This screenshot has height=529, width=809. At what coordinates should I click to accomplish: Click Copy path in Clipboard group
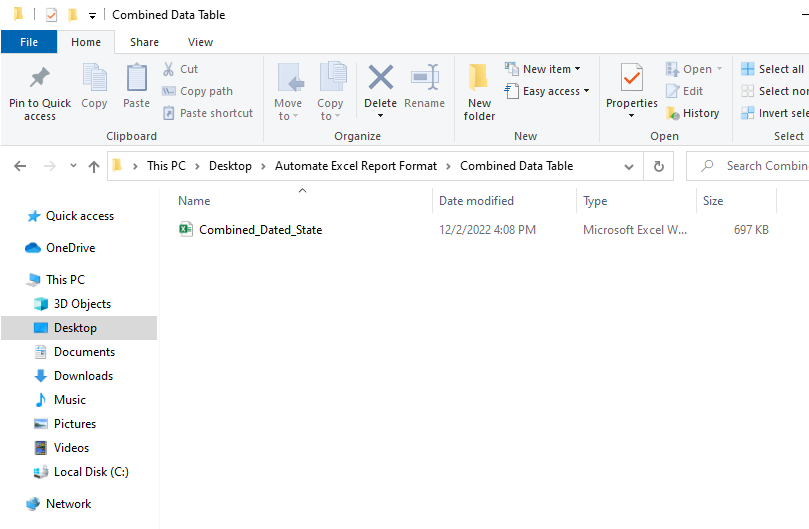pos(198,91)
